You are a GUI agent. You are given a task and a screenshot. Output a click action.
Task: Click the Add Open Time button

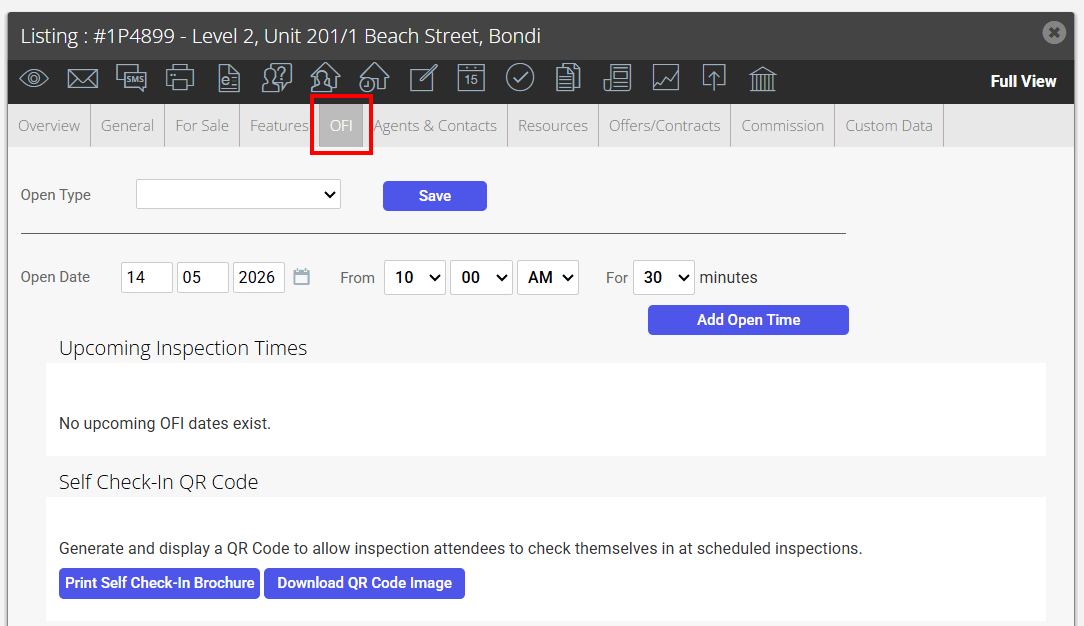748,320
